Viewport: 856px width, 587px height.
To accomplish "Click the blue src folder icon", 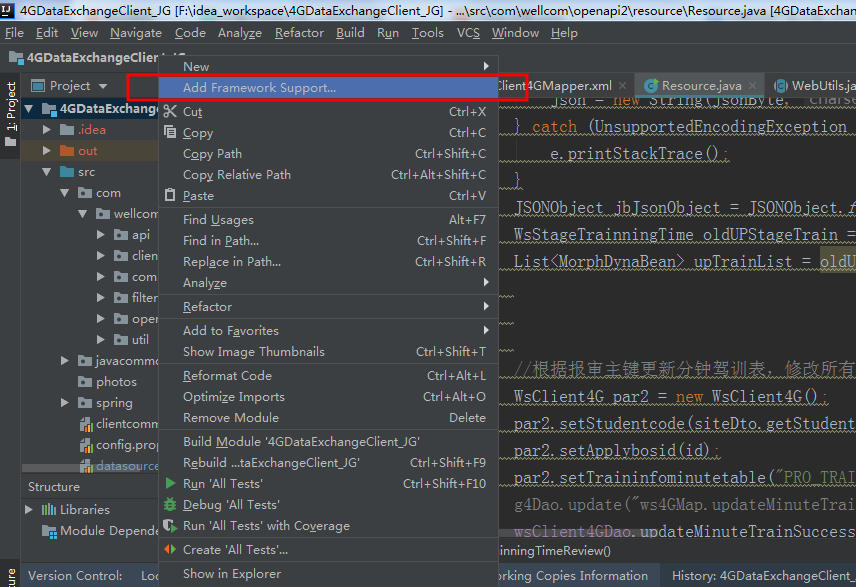I will [67, 172].
